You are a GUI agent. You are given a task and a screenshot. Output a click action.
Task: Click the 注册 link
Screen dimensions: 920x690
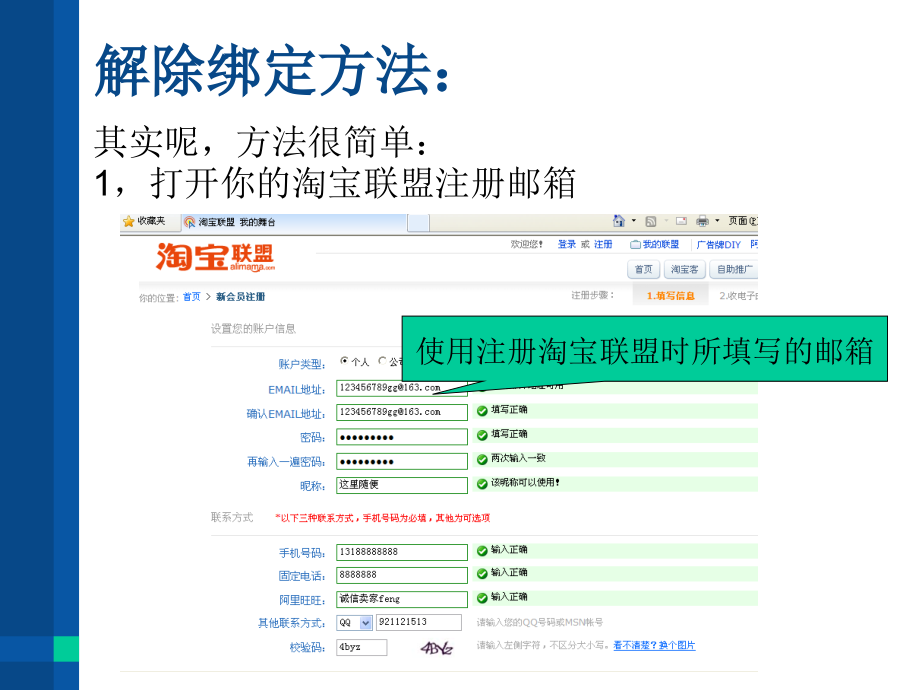[x=603, y=245]
